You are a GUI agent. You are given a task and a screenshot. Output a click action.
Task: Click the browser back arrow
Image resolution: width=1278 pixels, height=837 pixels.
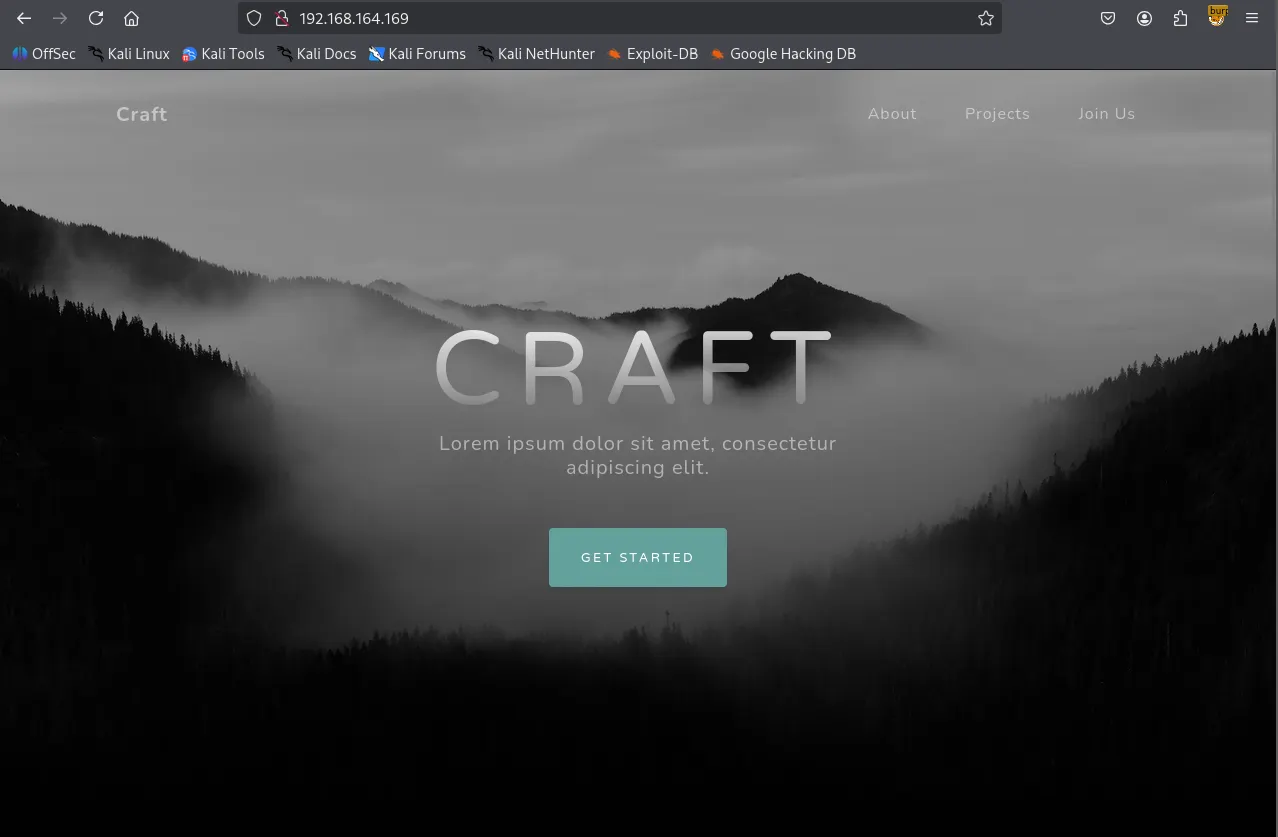(x=24, y=18)
